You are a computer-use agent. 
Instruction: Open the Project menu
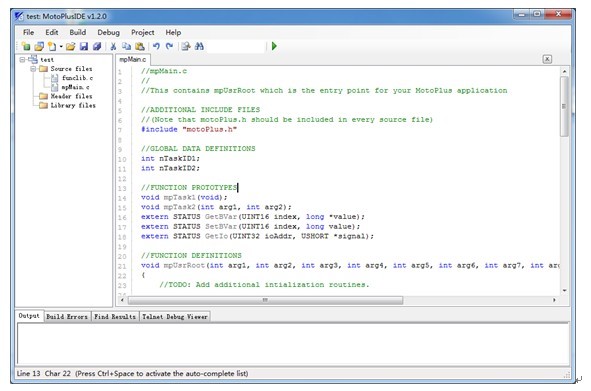tap(142, 32)
